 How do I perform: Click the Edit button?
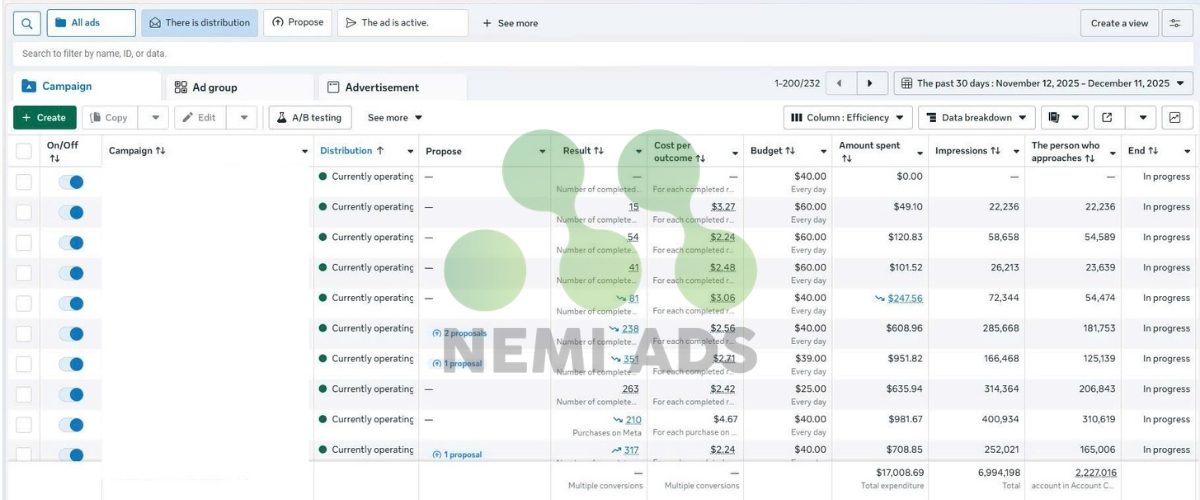click(x=200, y=118)
